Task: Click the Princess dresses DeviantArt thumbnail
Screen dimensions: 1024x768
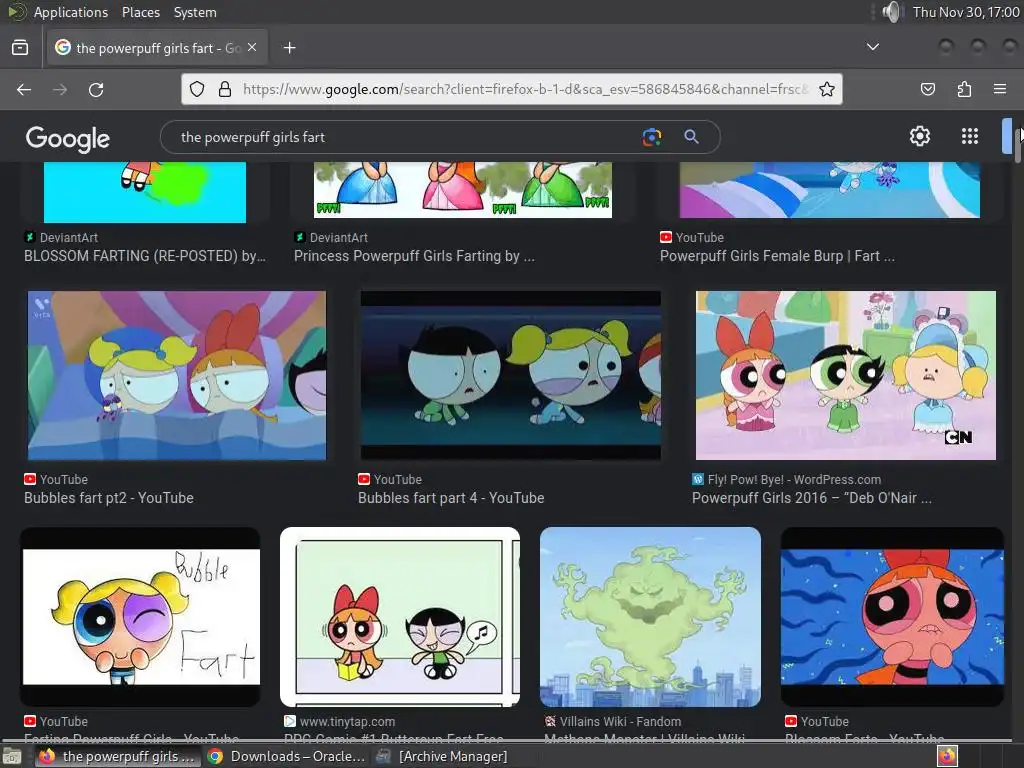Action: [463, 189]
